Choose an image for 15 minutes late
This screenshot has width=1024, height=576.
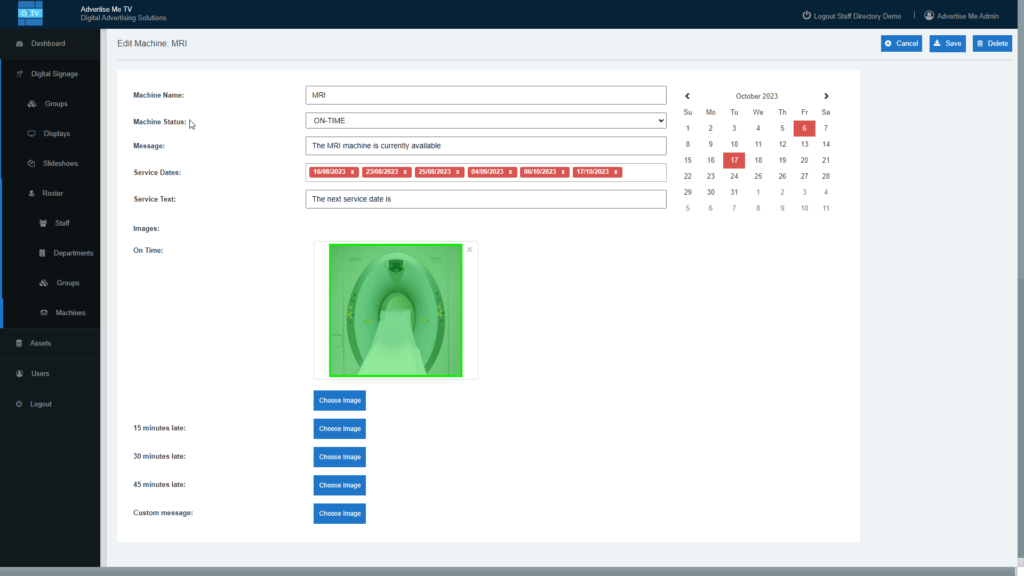tap(339, 428)
